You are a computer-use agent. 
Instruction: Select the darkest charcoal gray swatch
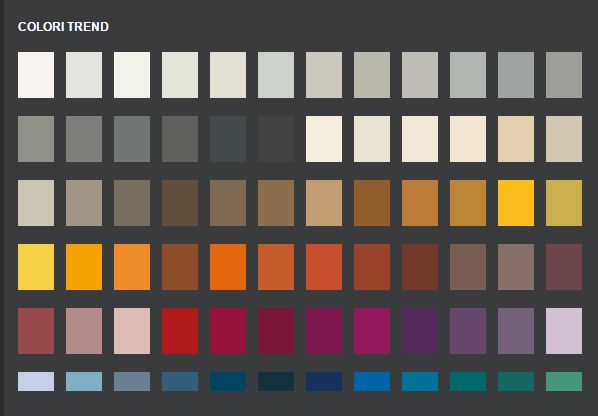point(276,139)
